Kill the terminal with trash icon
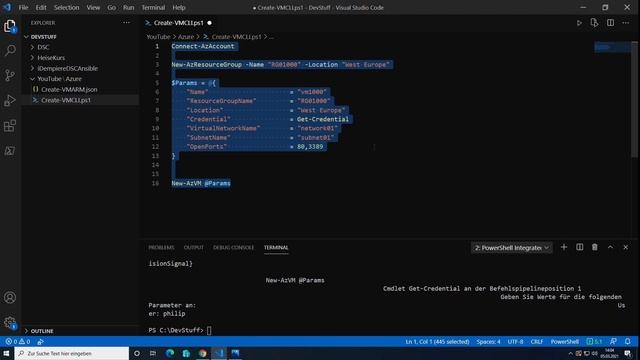The height and width of the screenshot is (360, 640). 595,247
